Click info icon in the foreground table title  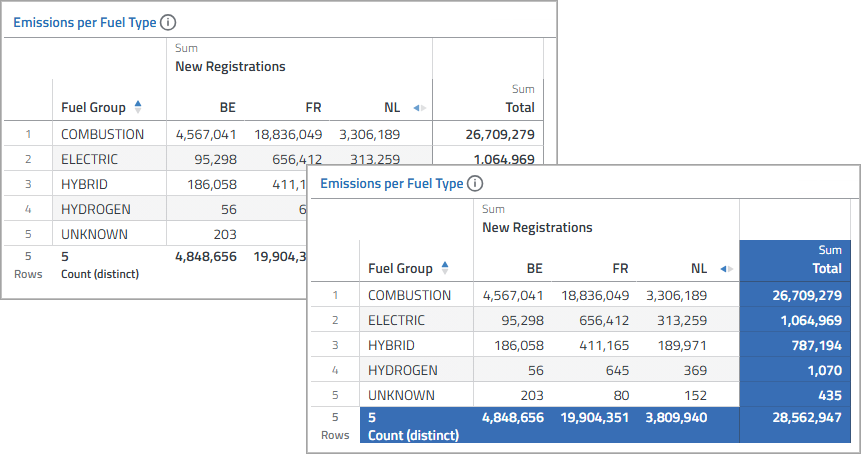pos(475,184)
